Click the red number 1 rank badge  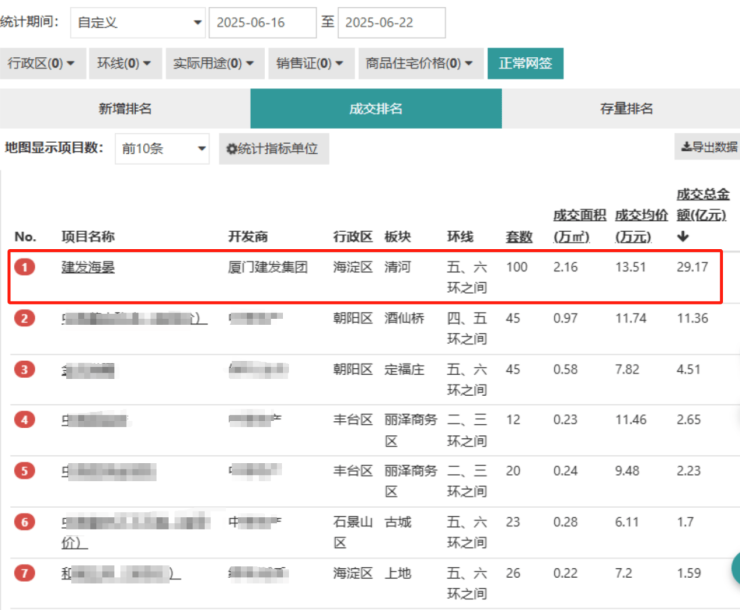pyautogui.click(x=25, y=267)
